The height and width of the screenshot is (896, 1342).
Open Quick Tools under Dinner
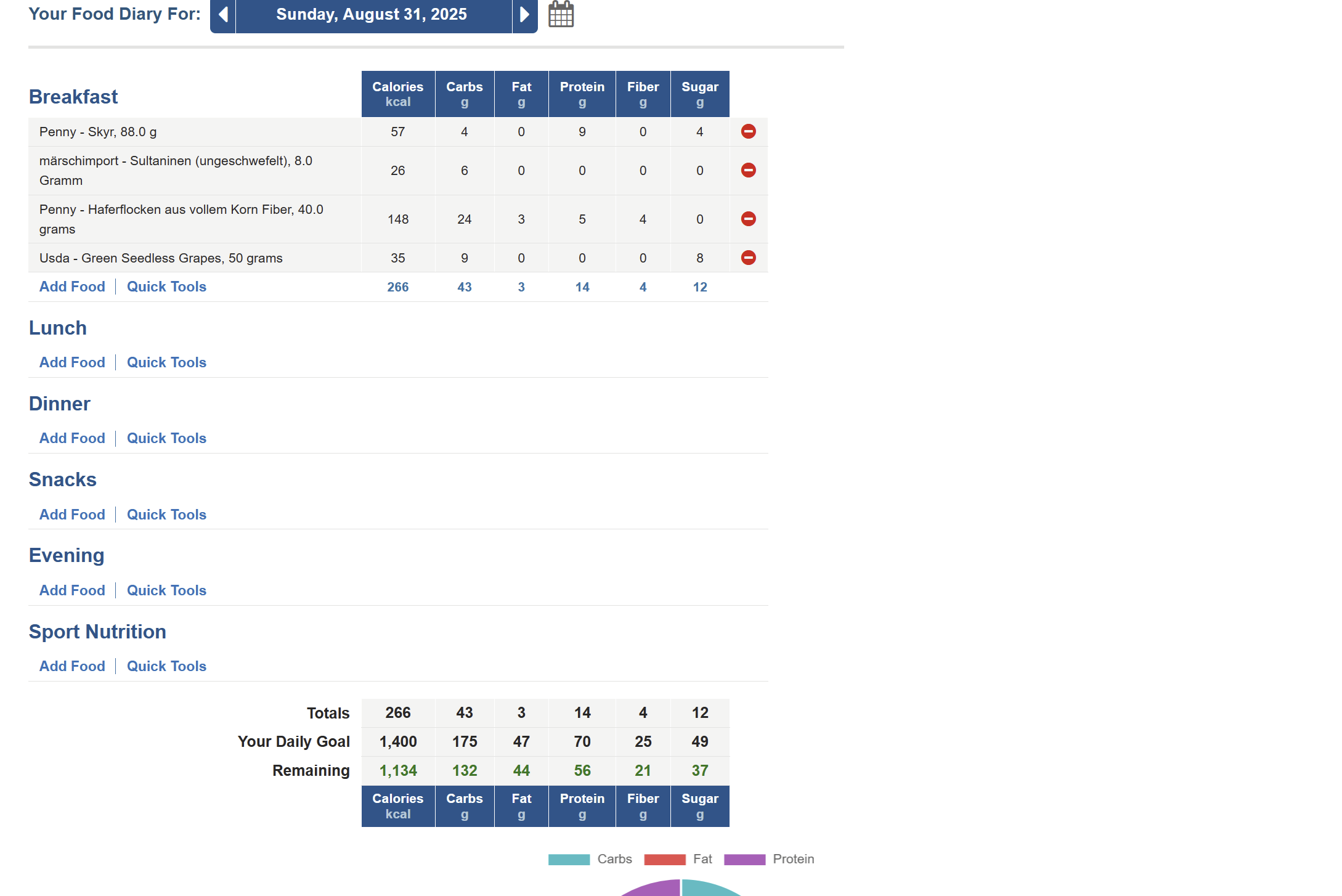point(166,439)
